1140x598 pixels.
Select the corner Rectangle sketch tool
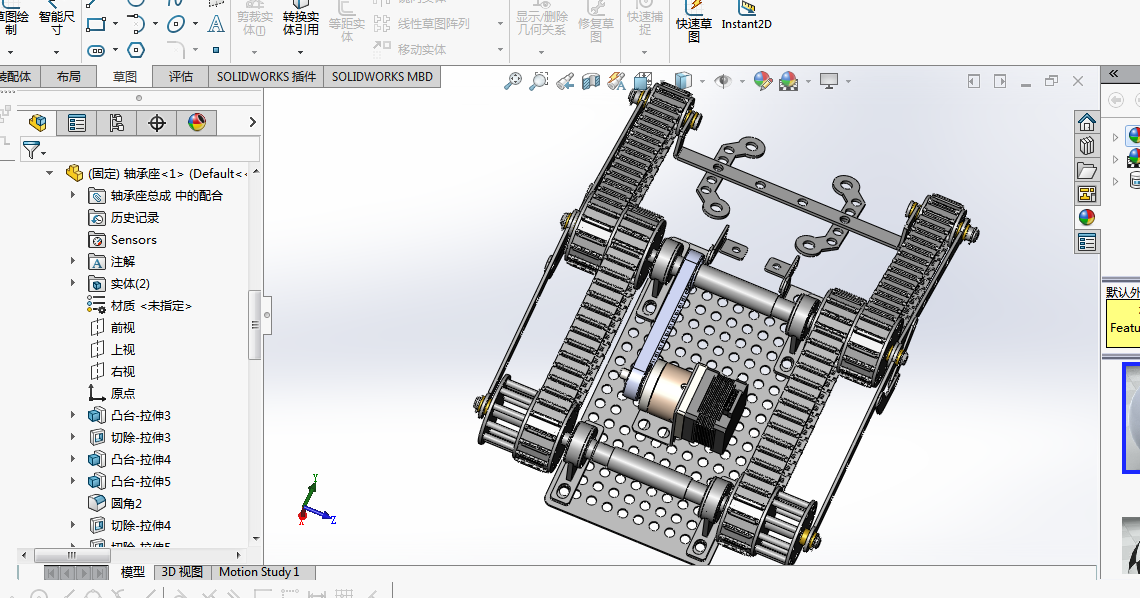coord(97,24)
